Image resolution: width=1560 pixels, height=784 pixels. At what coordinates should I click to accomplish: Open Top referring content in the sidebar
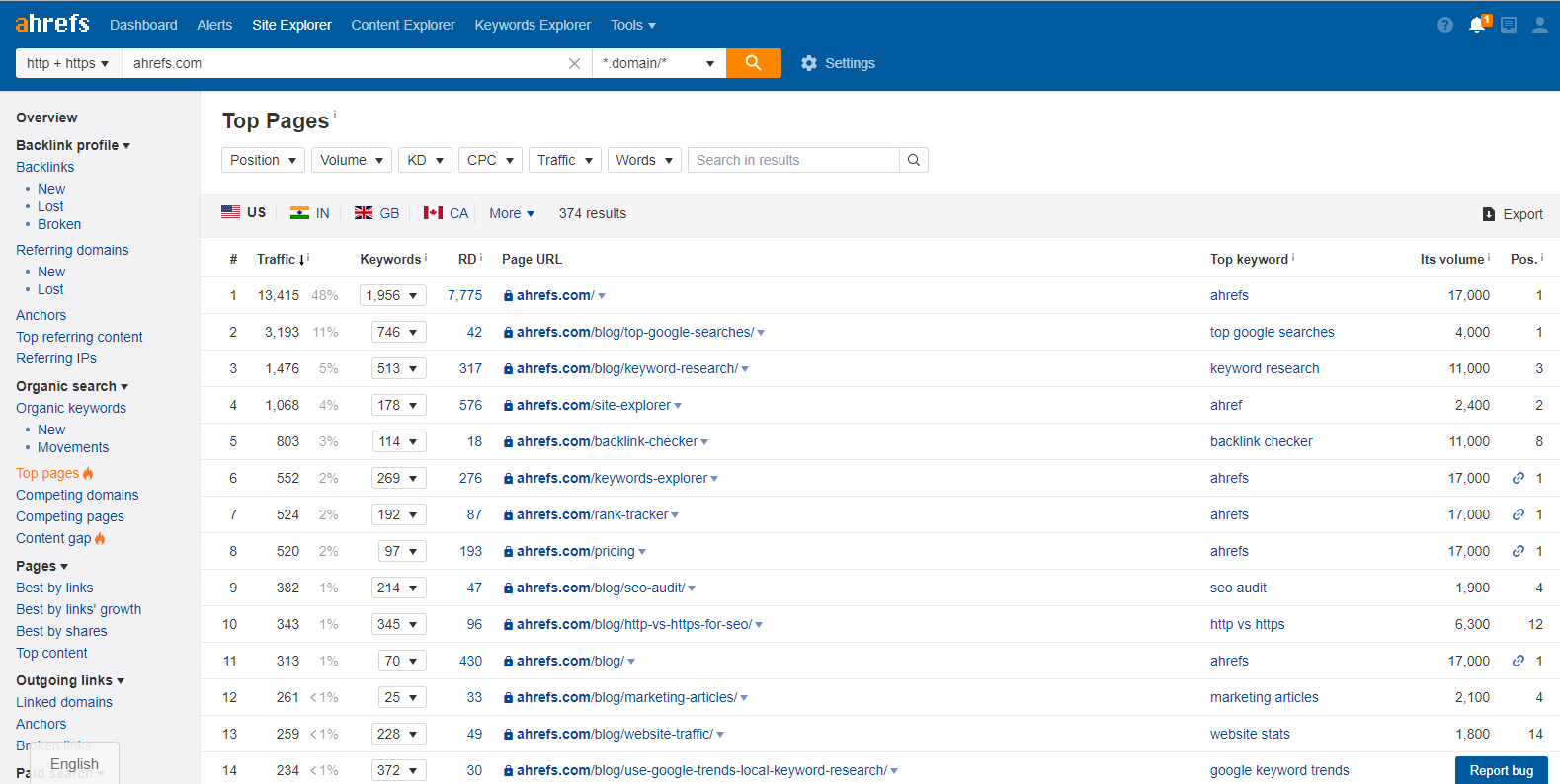point(79,337)
